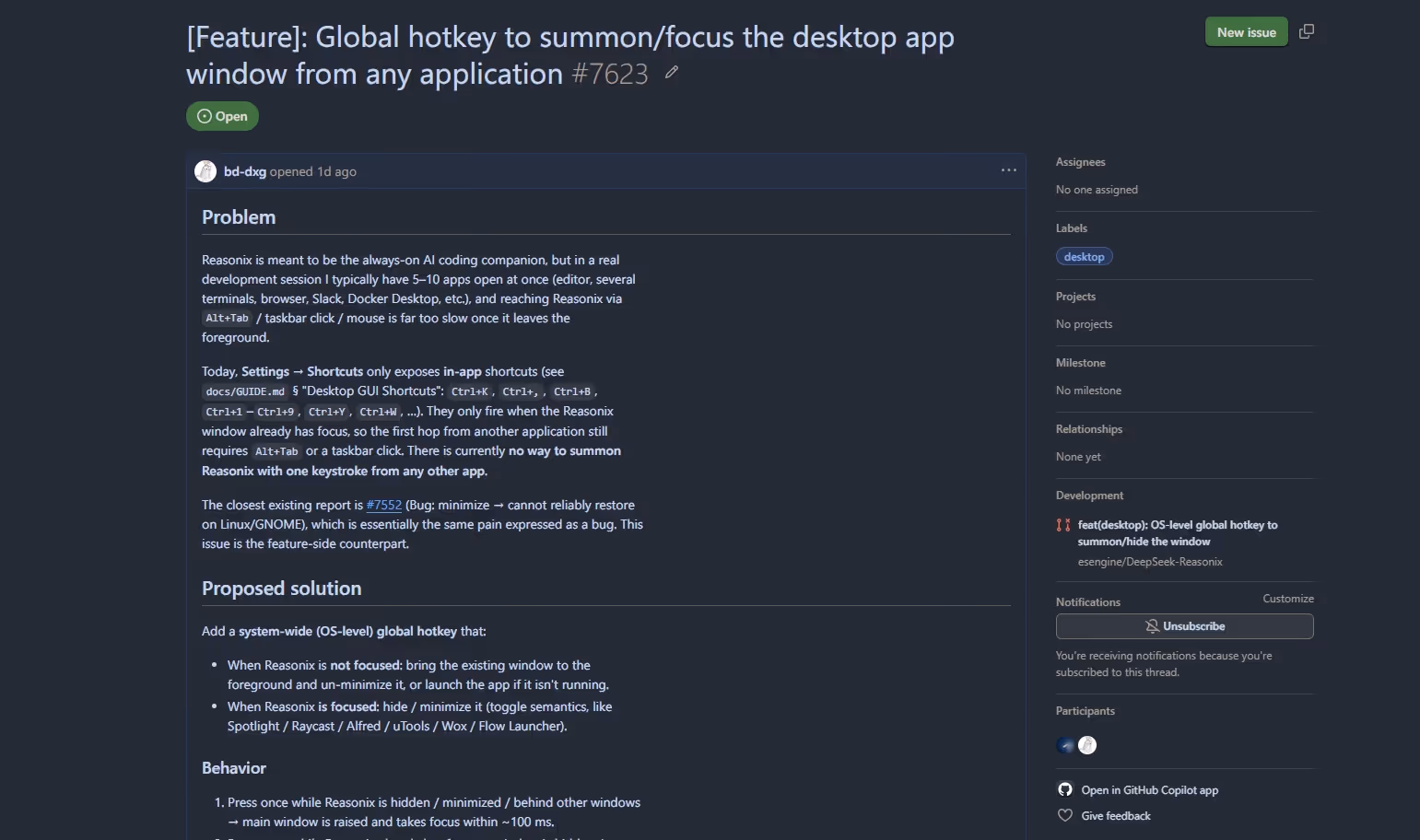
Task: Click the Ctrl+9 code snippet
Action: point(276,412)
